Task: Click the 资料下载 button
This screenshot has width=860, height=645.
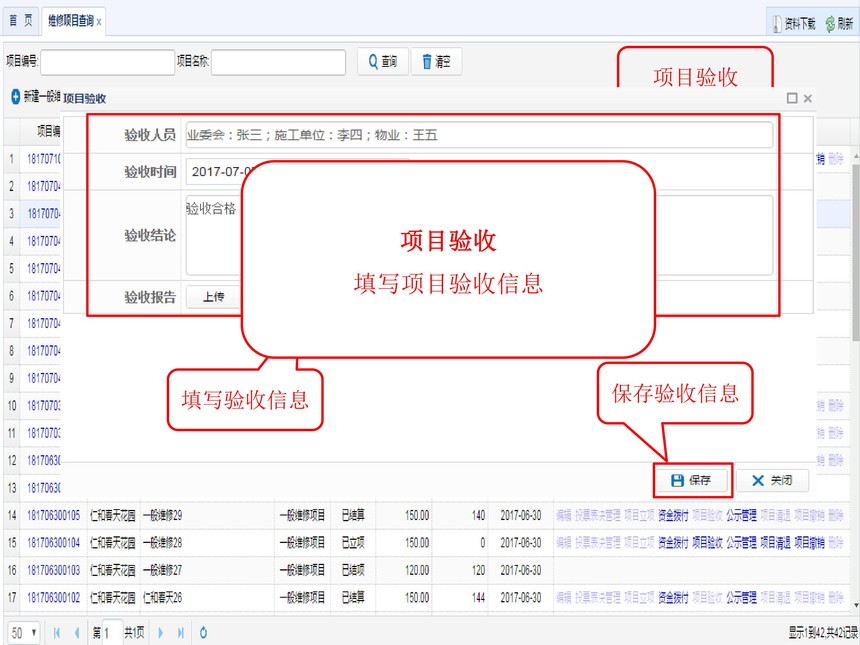Action: click(x=794, y=24)
